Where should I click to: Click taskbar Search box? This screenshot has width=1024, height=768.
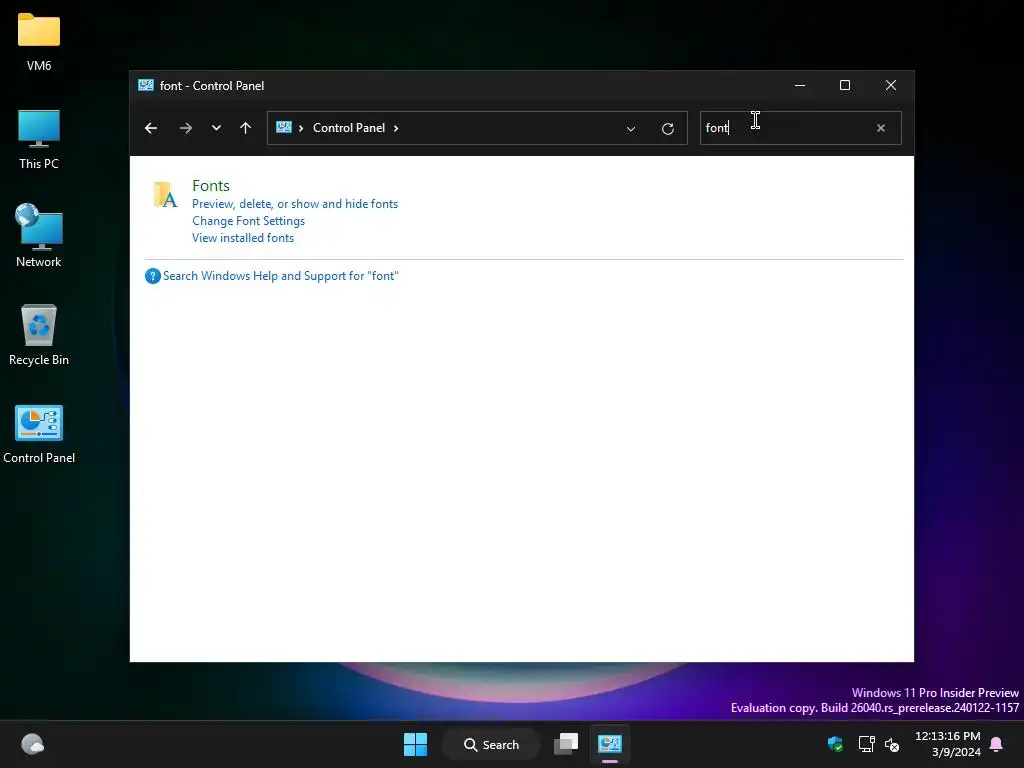tap(491, 744)
